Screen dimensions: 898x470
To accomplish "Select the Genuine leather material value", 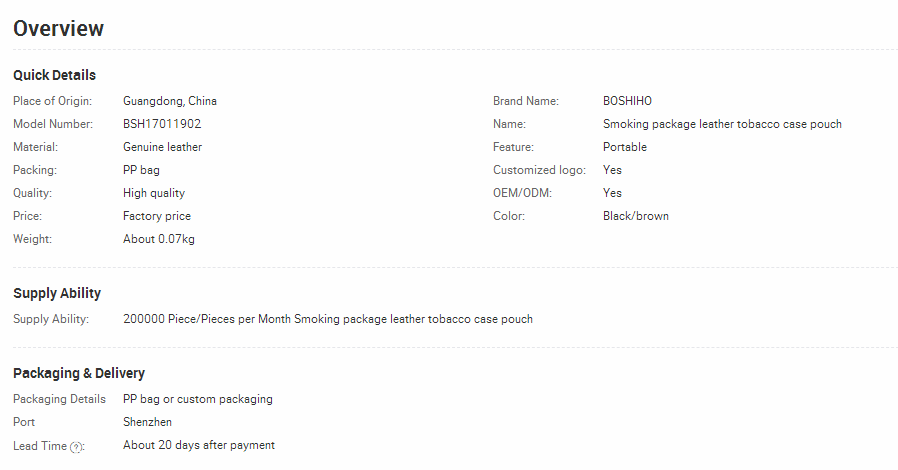I will tap(162, 147).
